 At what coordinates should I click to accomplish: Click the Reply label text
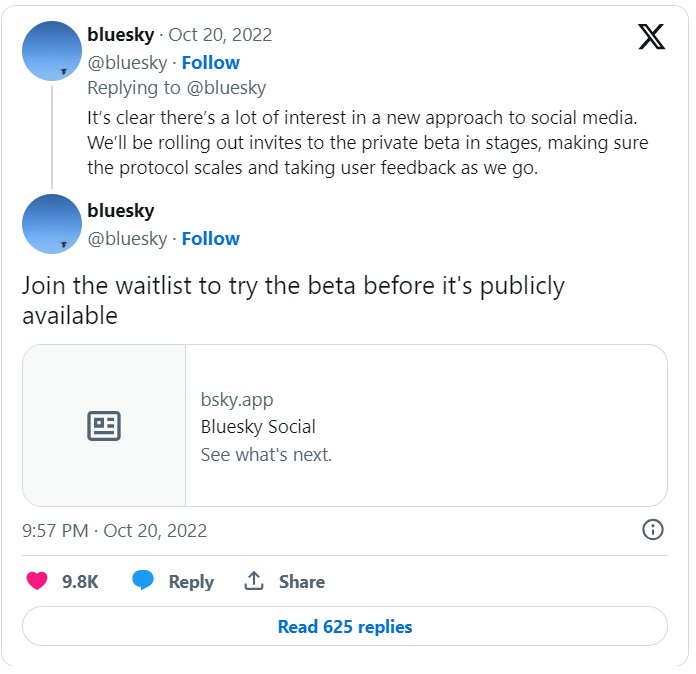pos(191,582)
